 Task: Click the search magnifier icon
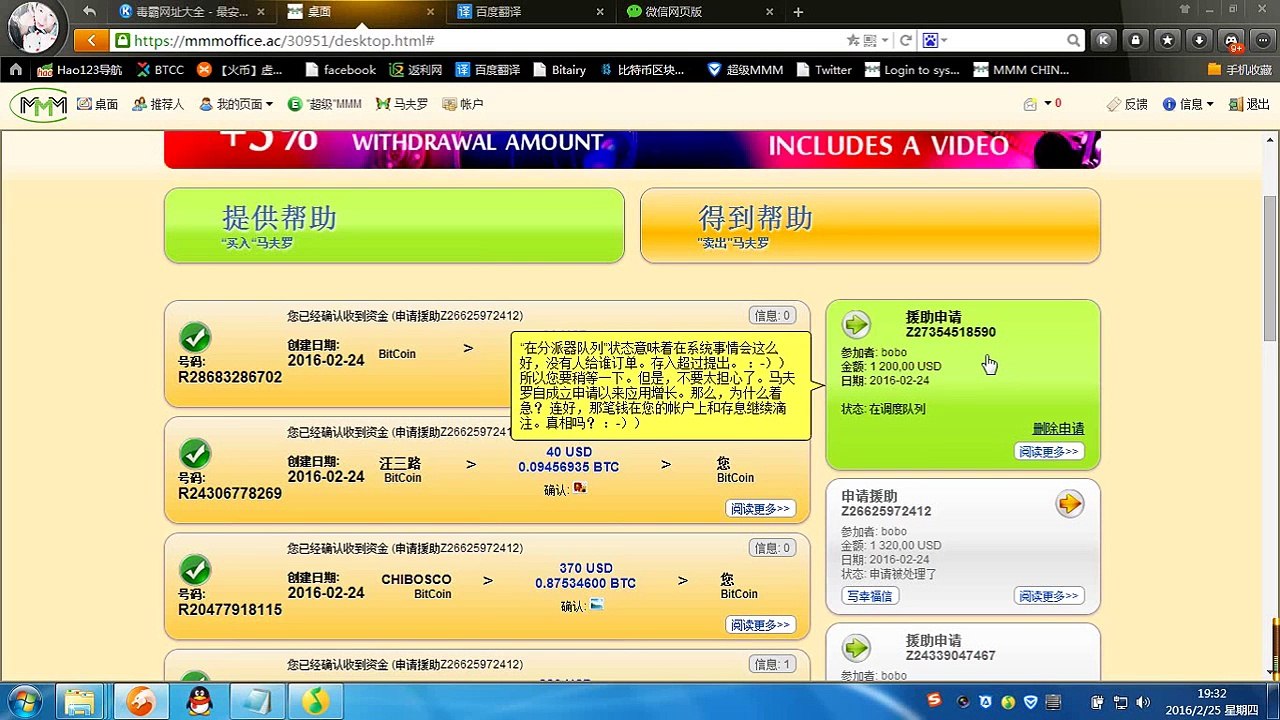(x=1073, y=41)
